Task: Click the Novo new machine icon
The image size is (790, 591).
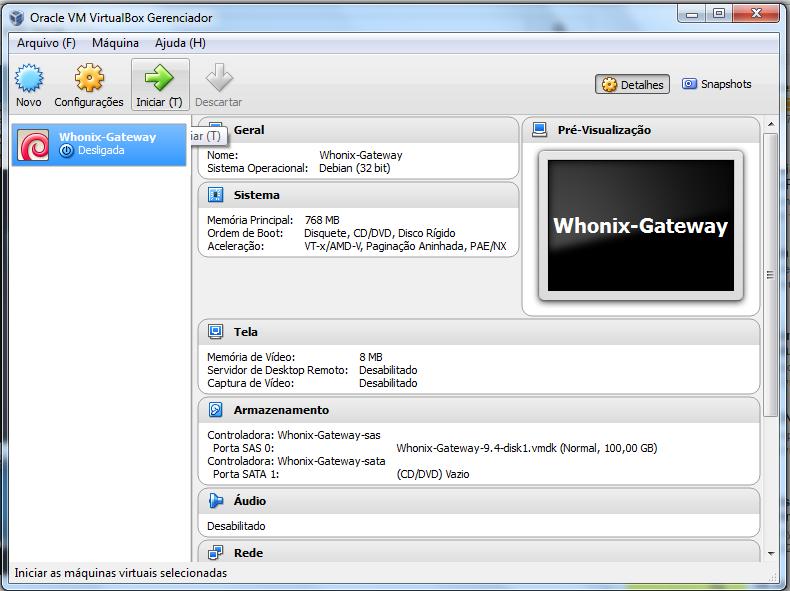Action: click(x=29, y=78)
